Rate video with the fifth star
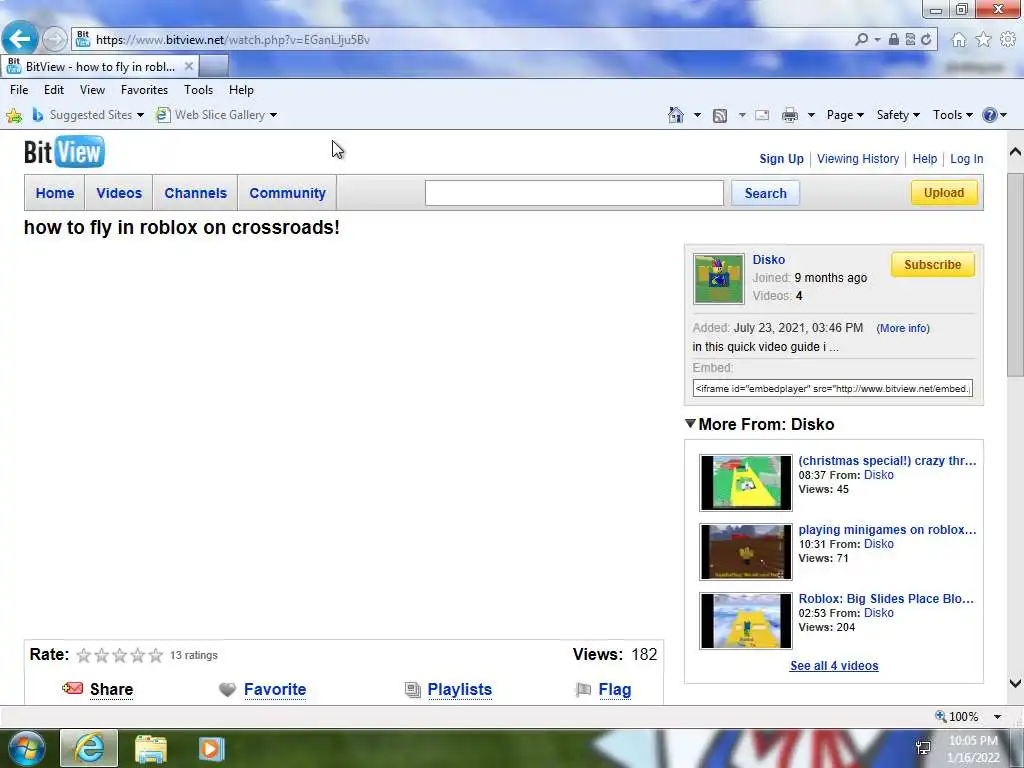 [x=155, y=655]
